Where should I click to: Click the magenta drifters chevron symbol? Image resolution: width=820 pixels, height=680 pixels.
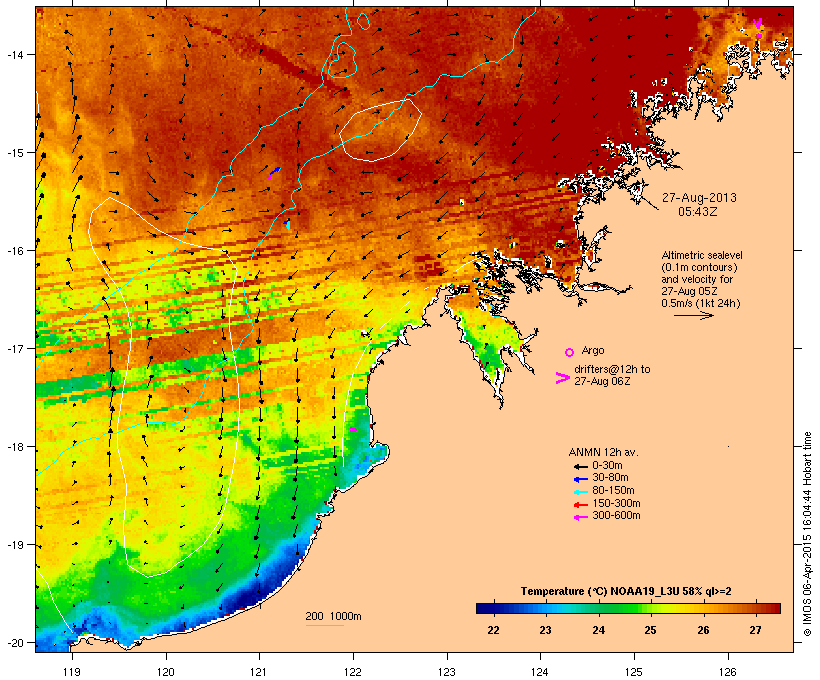click(562, 378)
